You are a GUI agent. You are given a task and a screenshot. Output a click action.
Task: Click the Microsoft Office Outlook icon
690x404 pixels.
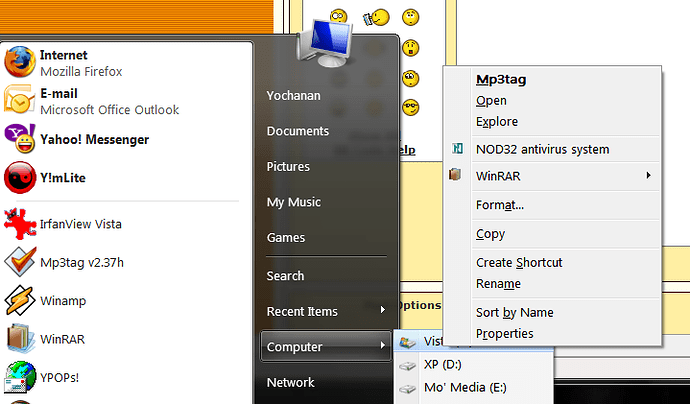click(x=19, y=100)
